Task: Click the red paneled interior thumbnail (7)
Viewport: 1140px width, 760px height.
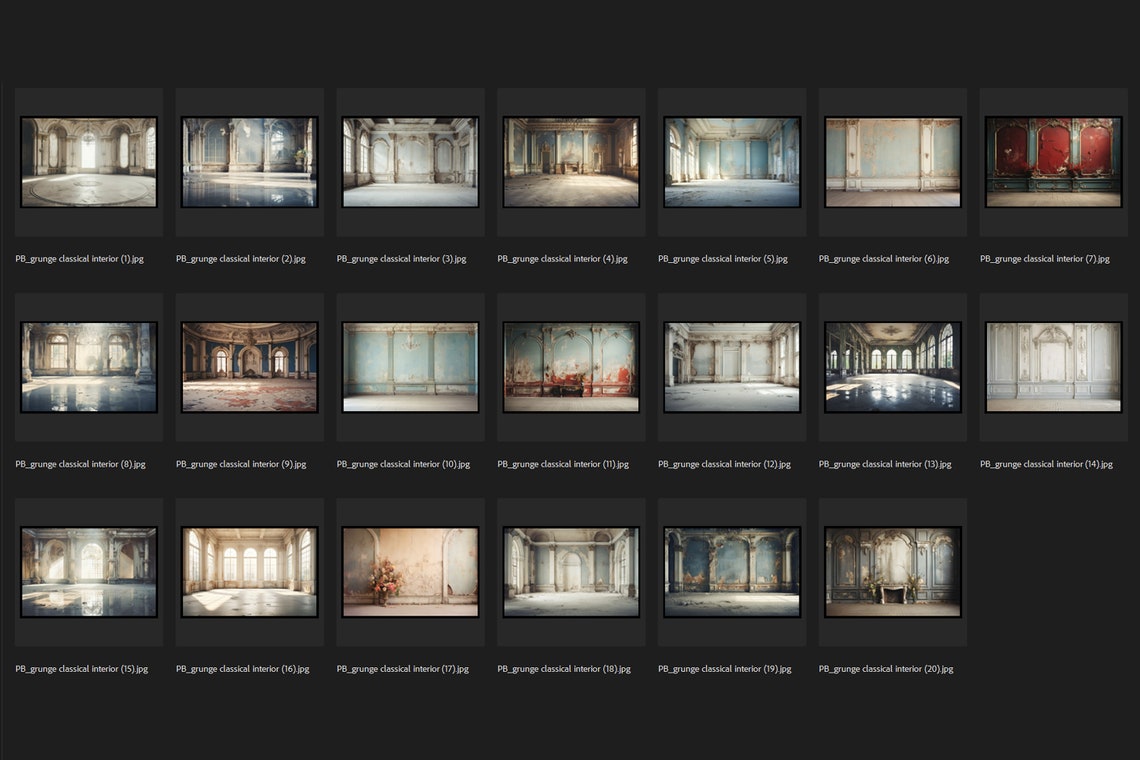Action: point(1053,163)
